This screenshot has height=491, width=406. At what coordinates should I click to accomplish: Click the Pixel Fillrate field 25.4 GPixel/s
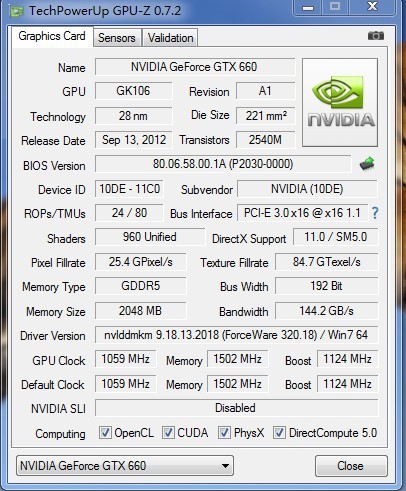pyautogui.click(x=141, y=262)
